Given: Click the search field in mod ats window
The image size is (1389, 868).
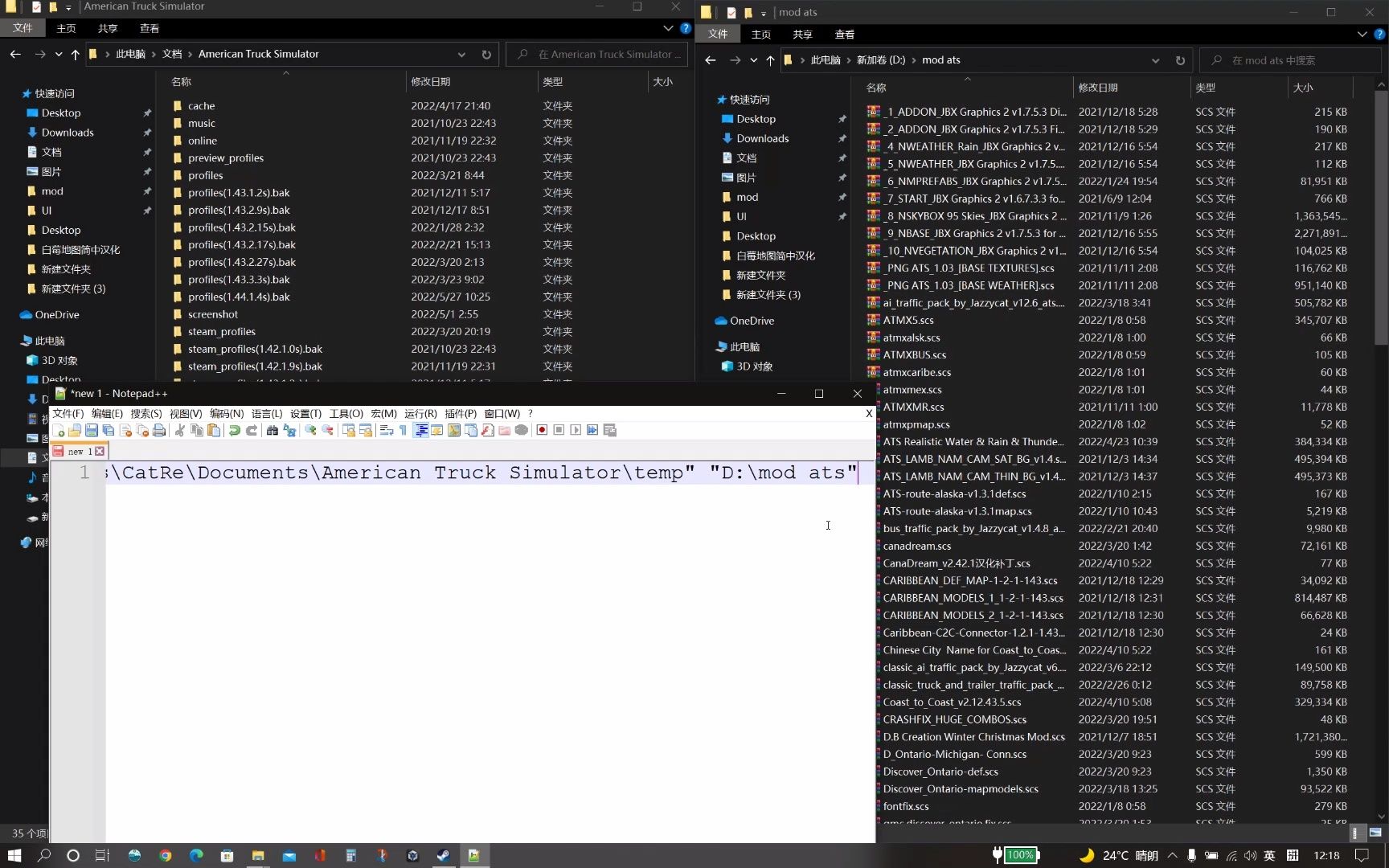Looking at the screenshot, I should pyautogui.click(x=1292, y=60).
